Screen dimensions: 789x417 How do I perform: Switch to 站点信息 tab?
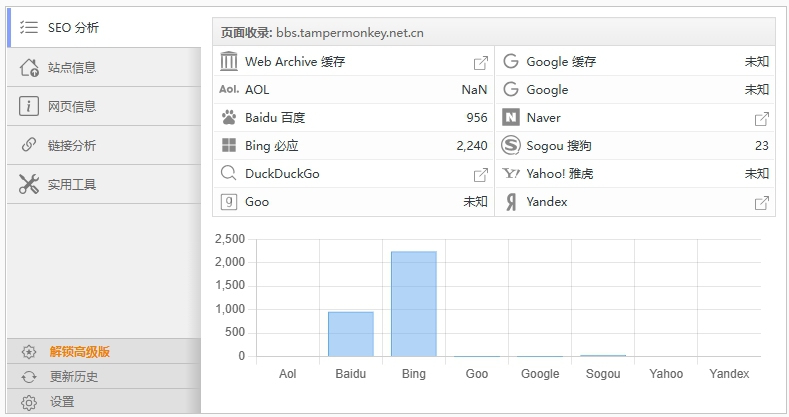pos(104,67)
